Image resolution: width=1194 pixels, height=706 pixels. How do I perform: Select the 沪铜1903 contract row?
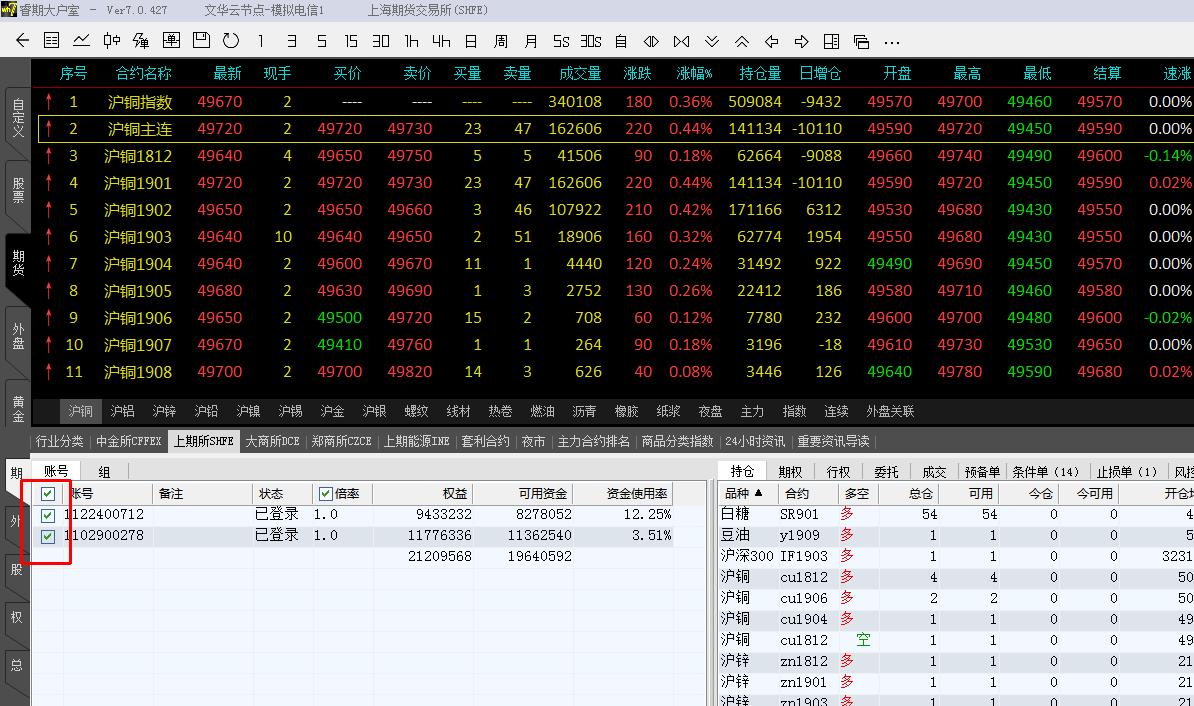pyautogui.click(x=138, y=237)
